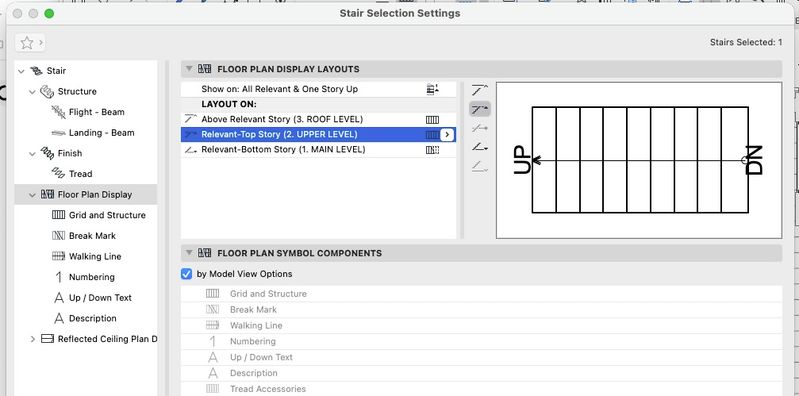The image size is (799, 396).
Task: Open layout popup arrow for Relevant-Top Story
Action: click(447, 135)
